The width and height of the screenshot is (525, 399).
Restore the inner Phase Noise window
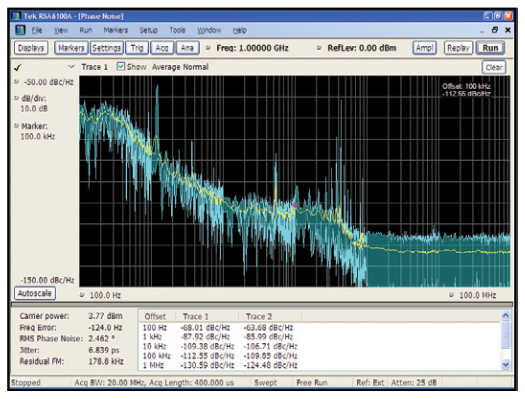(495, 30)
